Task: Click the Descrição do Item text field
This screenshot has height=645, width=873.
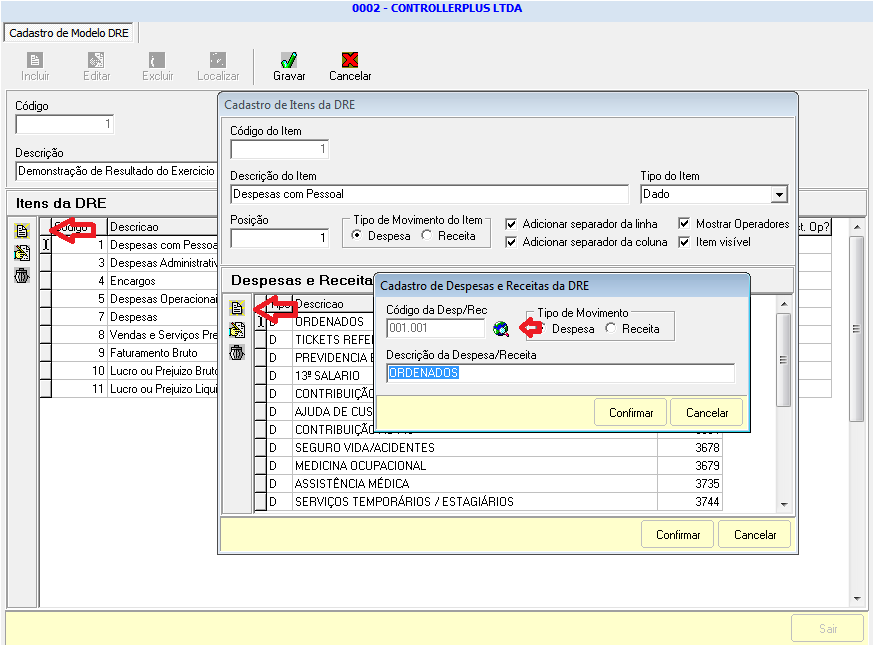Action: point(430,194)
